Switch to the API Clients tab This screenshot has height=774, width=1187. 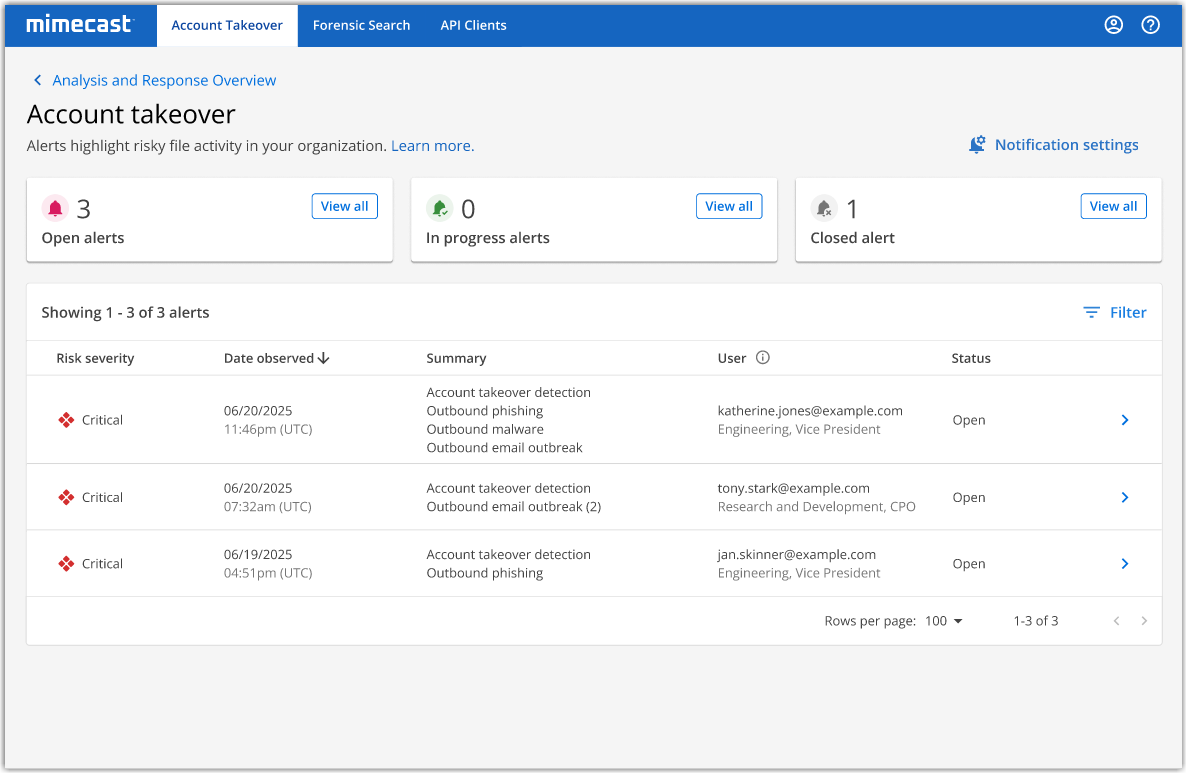pyautogui.click(x=473, y=25)
